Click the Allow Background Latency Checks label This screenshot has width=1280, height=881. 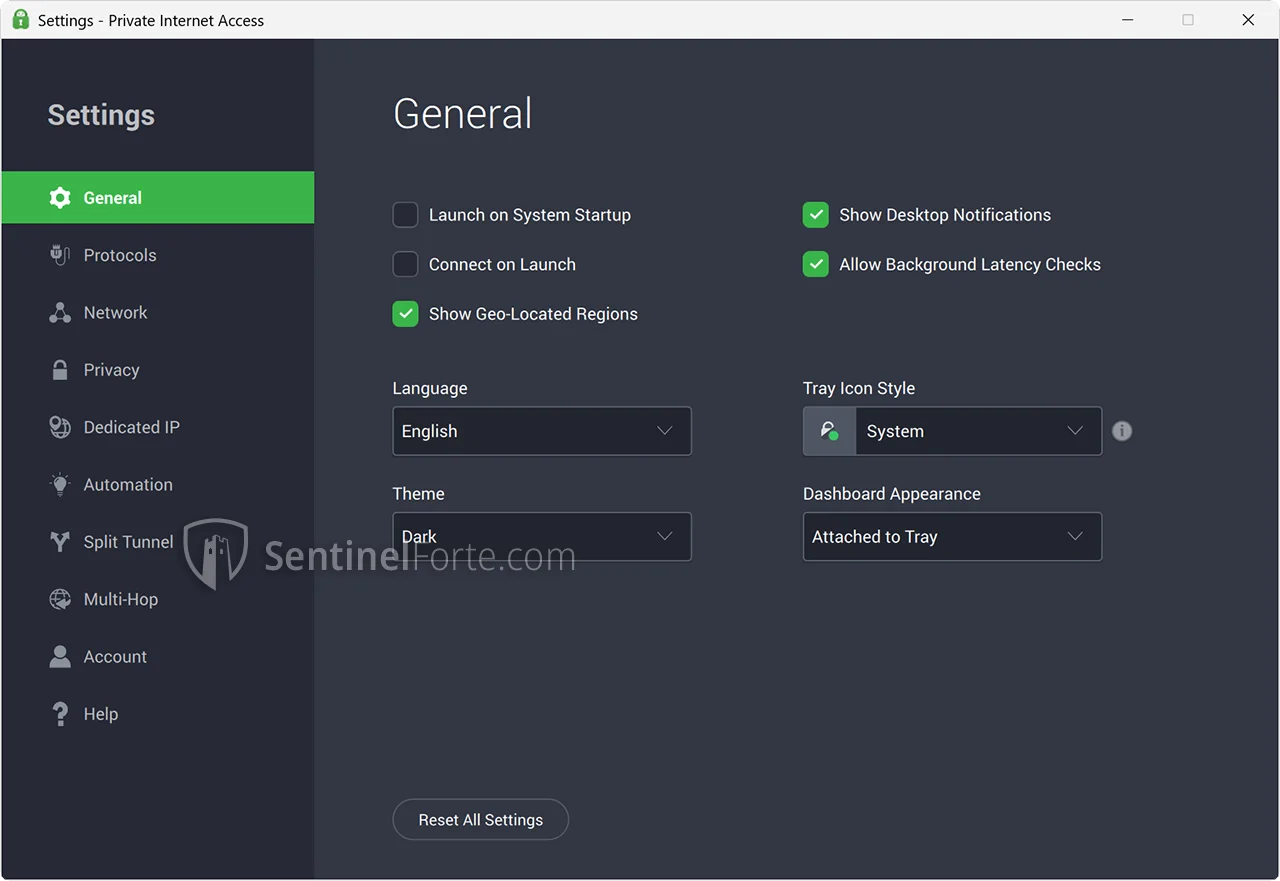click(970, 264)
